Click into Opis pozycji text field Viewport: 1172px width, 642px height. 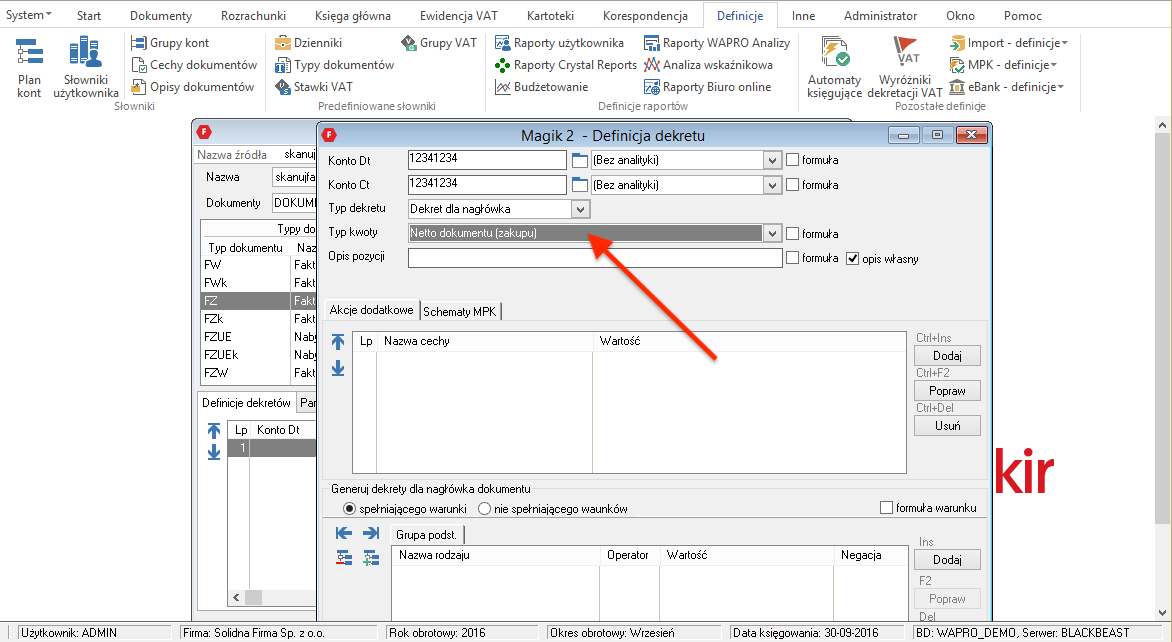click(x=594, y=259)
